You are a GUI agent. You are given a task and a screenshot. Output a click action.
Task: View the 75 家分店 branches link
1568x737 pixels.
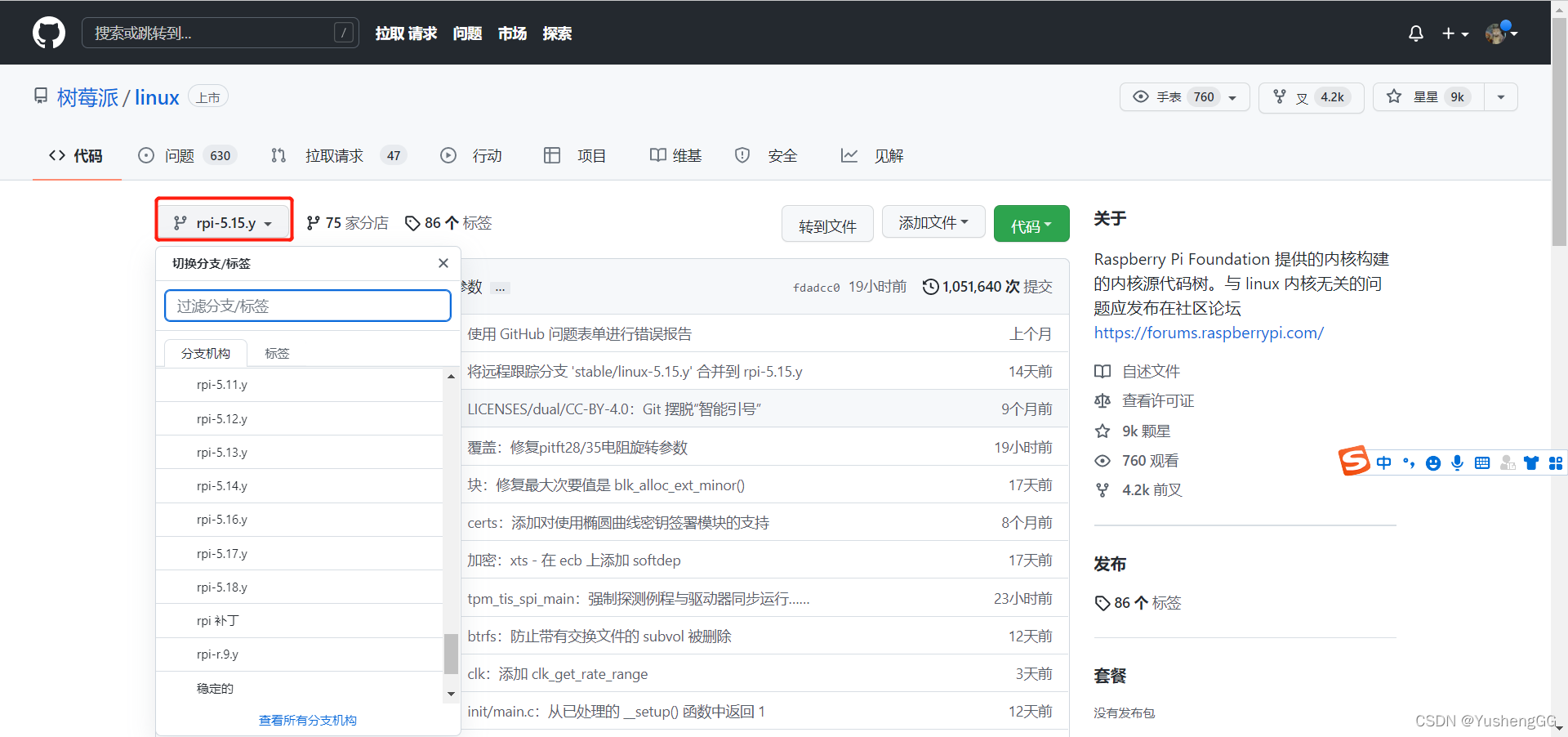click(x=347, y=223)
